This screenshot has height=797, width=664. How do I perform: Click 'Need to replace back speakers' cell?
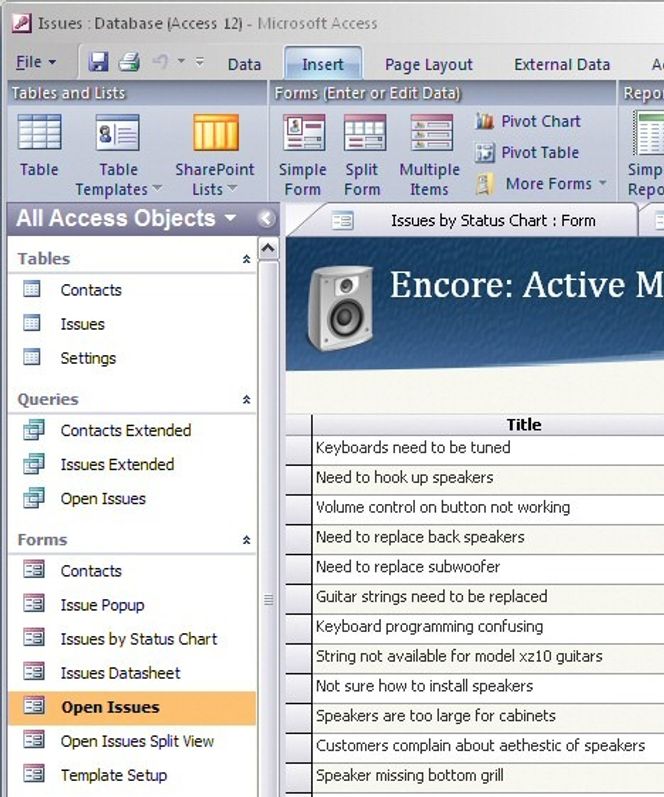pyautogui.click(x=488, y=538)
